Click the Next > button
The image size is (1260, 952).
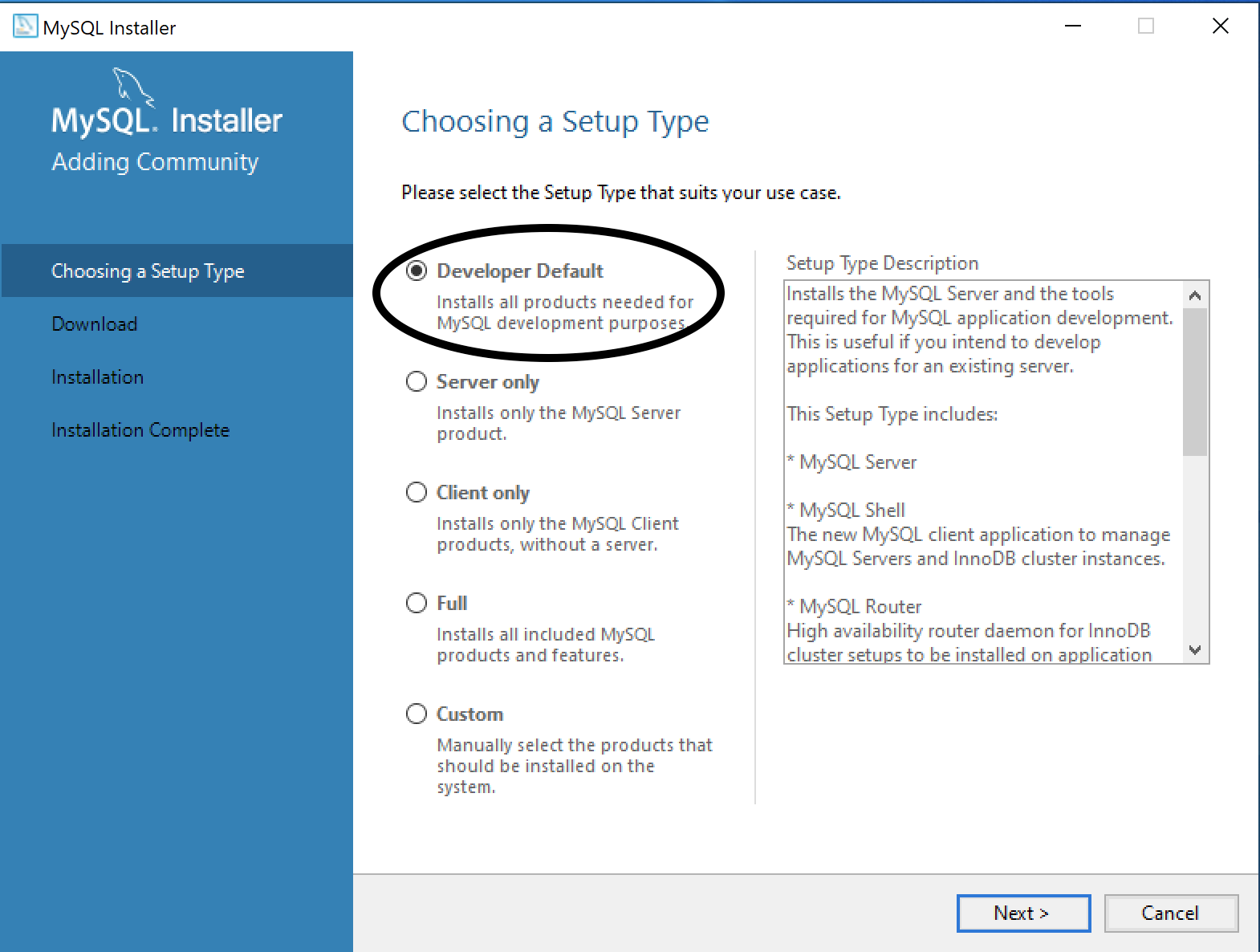[1023, 913]
